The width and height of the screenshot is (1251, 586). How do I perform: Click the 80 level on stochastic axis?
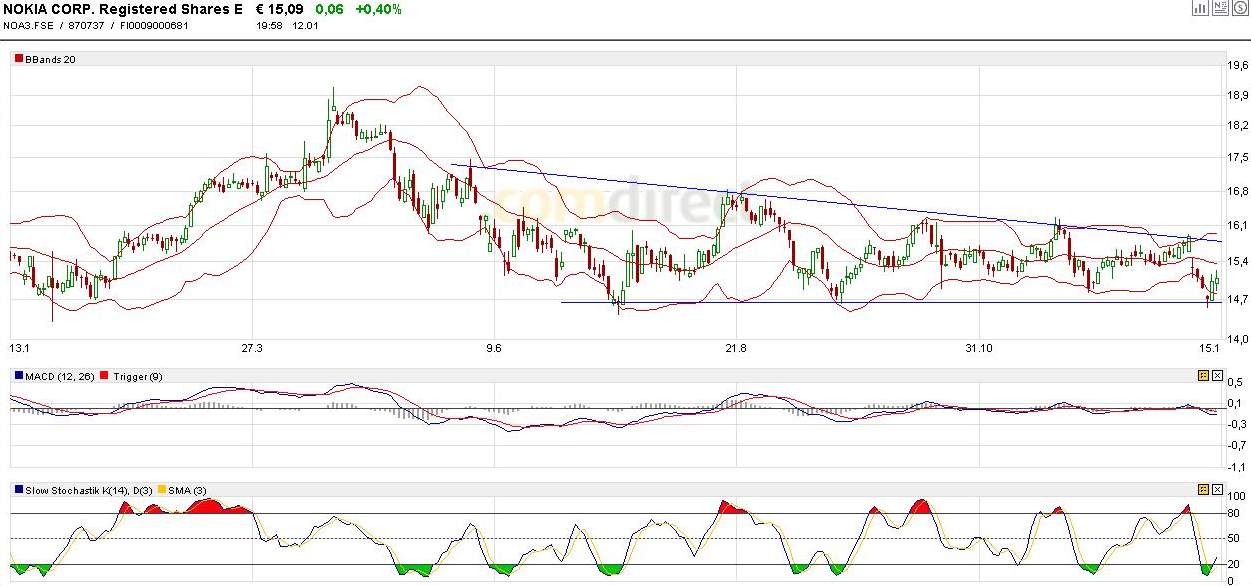click(x=1234, y=514)
